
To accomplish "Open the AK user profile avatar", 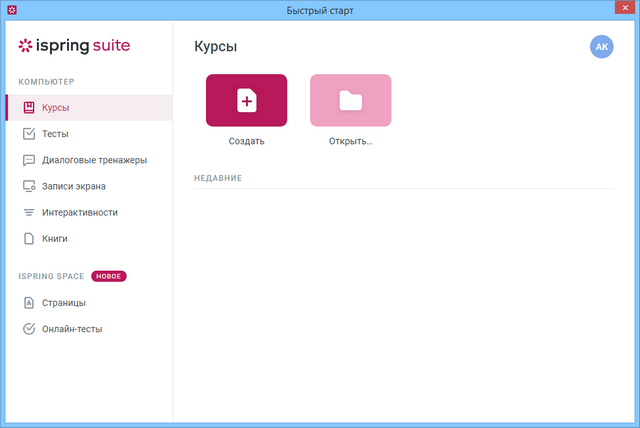I will coord(602,46).
